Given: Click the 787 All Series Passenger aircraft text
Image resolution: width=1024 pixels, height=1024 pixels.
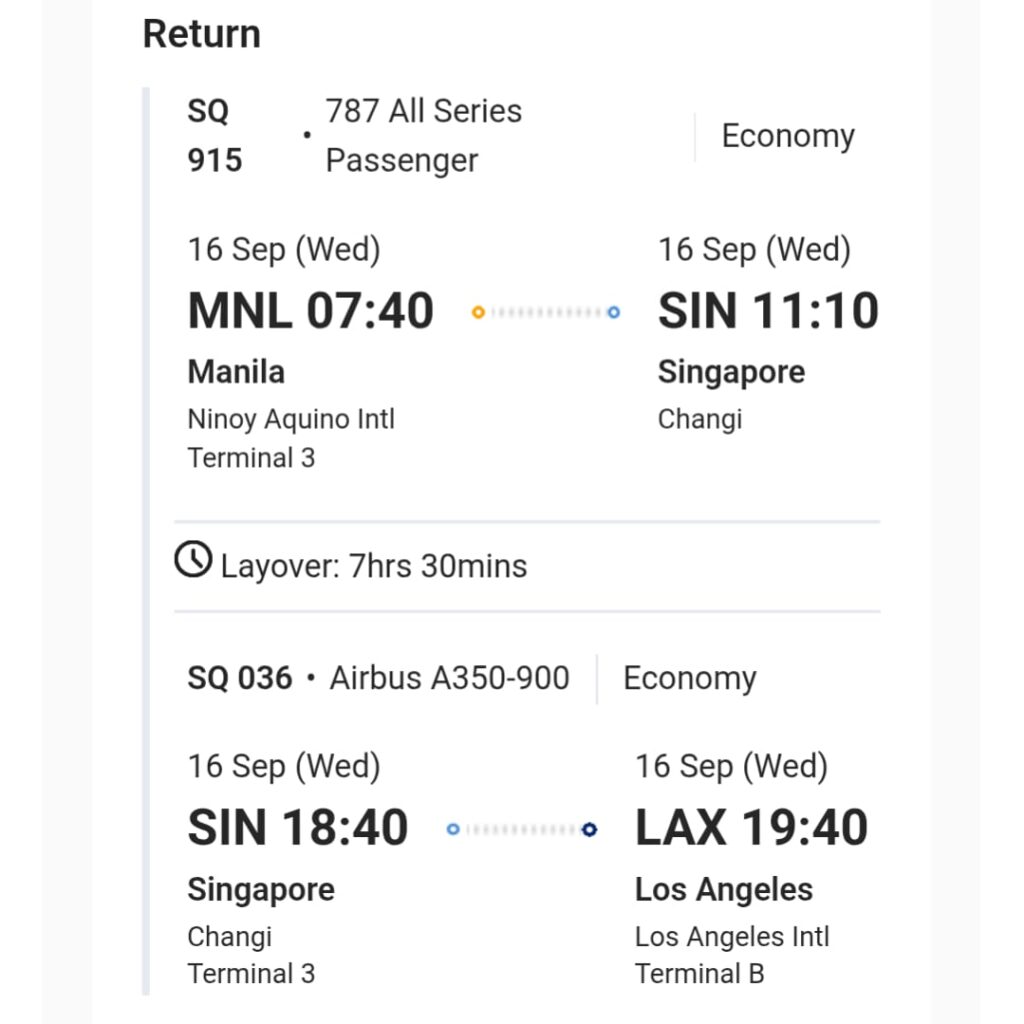Looking at the screenshot, I should pyautogui.click(x=423, y=135).
